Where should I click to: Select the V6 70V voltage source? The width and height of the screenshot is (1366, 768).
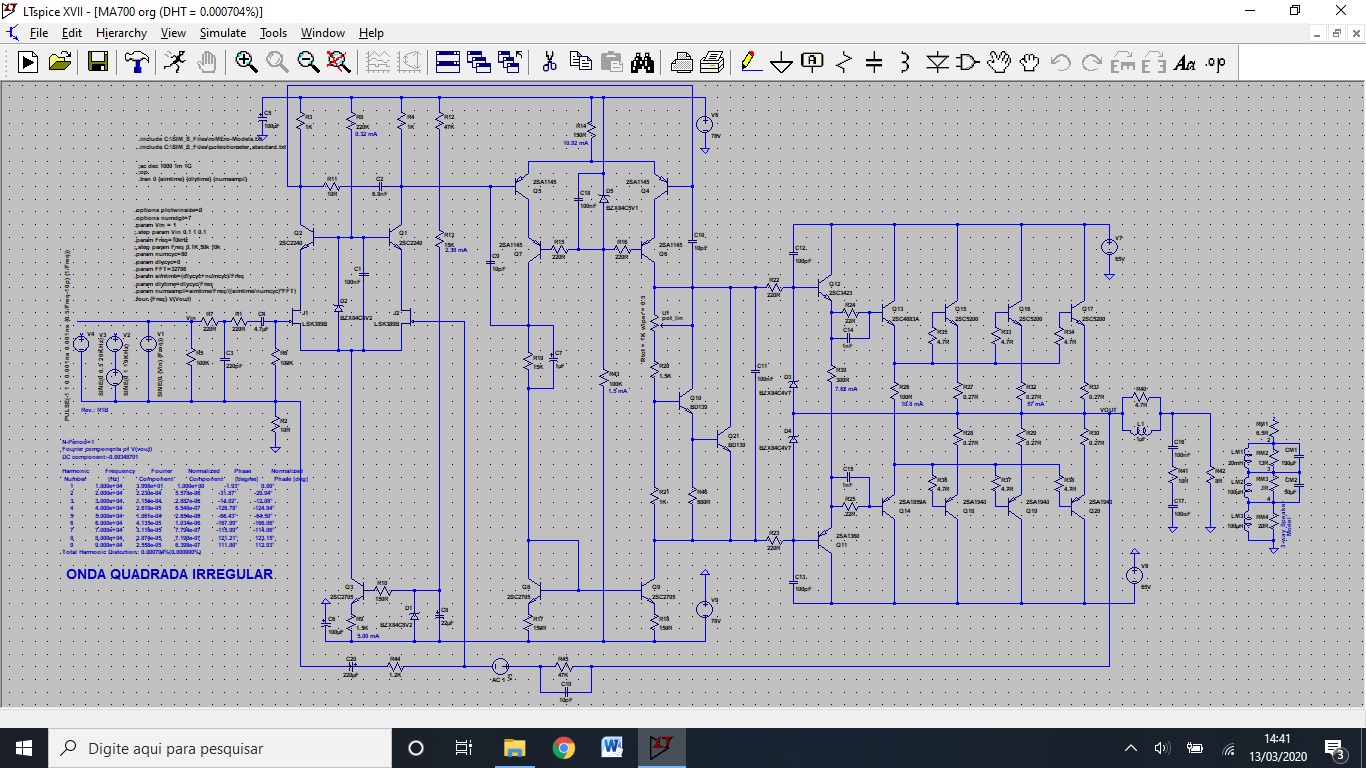[x=705, y=125]
